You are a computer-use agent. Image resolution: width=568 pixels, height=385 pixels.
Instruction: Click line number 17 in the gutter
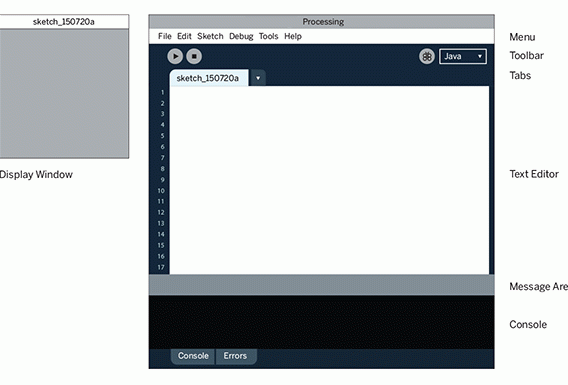coord(161,267)
